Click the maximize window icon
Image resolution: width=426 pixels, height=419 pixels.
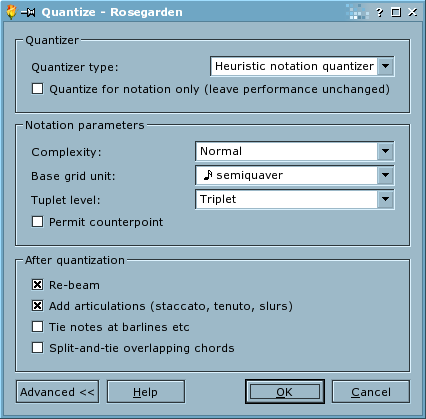tap(396, 12)
